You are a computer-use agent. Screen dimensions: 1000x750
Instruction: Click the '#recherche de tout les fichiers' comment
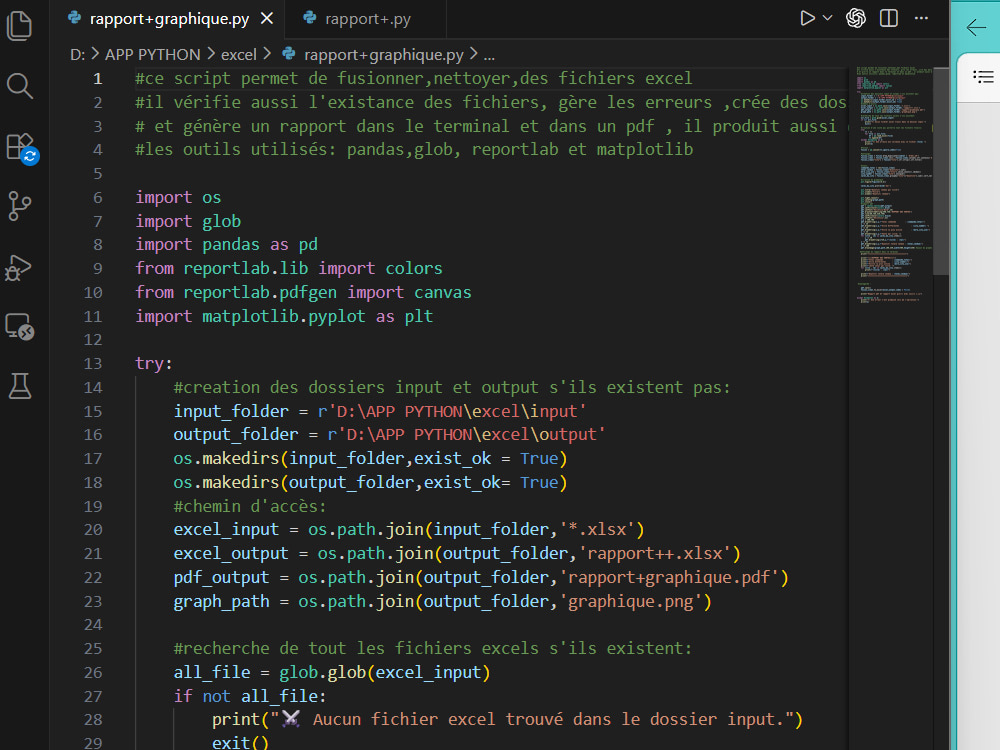432,649
